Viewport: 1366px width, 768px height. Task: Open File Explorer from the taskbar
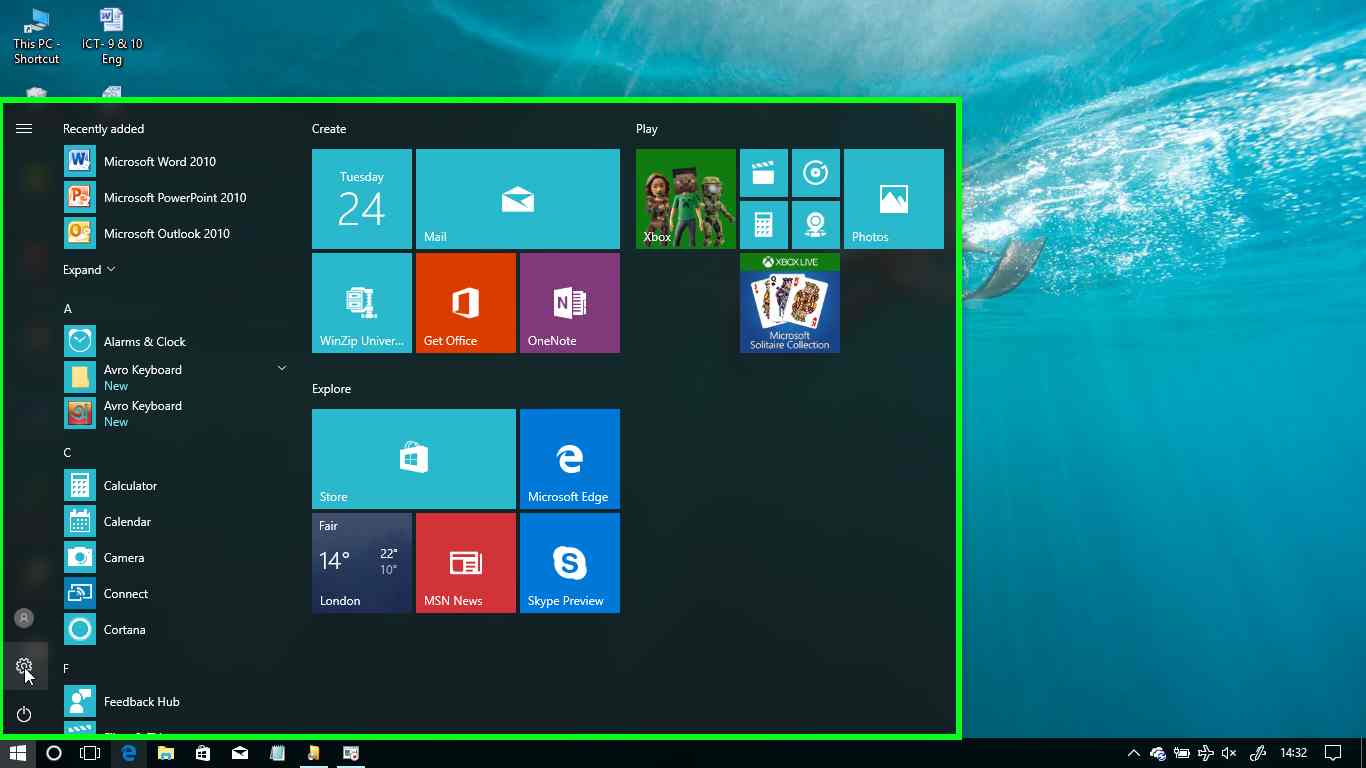165,753
